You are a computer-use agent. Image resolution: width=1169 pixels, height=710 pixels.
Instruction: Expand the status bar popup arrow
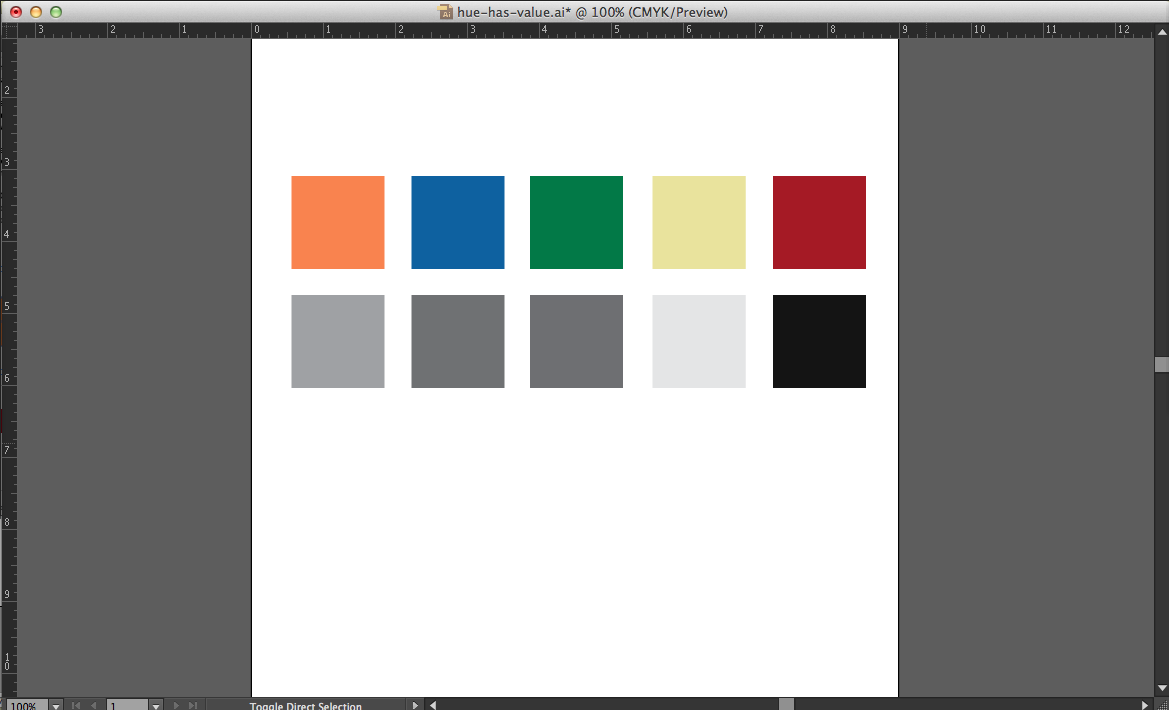click(x=416, y=705)
